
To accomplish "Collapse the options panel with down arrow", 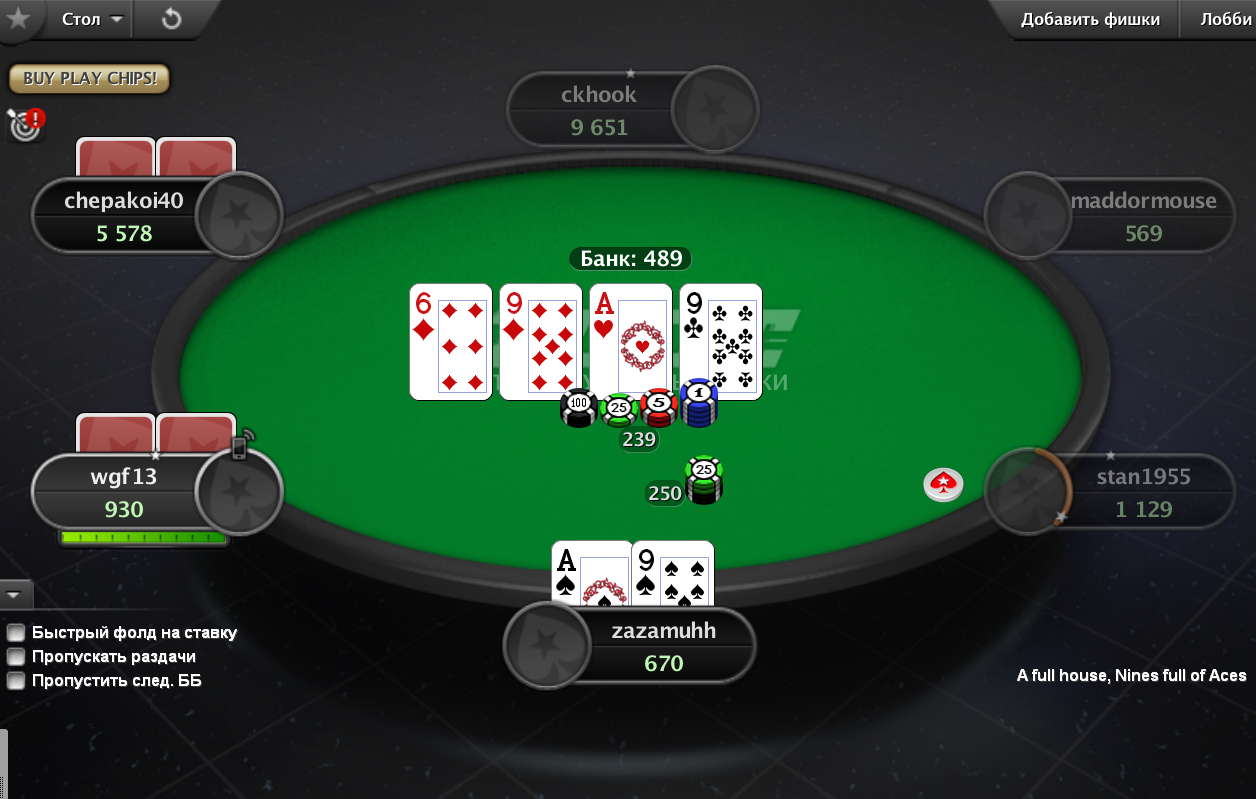I will point(15,594).
